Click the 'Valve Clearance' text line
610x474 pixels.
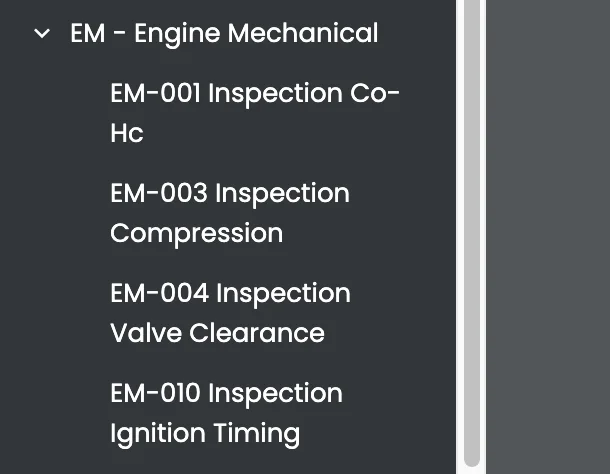click(x=217, y=333)
